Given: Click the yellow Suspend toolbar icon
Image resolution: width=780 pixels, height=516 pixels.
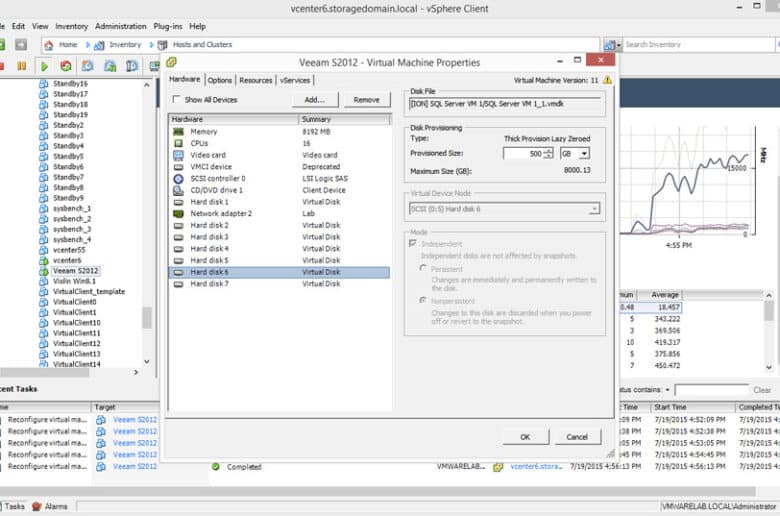Looking at the screenshot, I should pyautogui.click(x=21, y=66).
